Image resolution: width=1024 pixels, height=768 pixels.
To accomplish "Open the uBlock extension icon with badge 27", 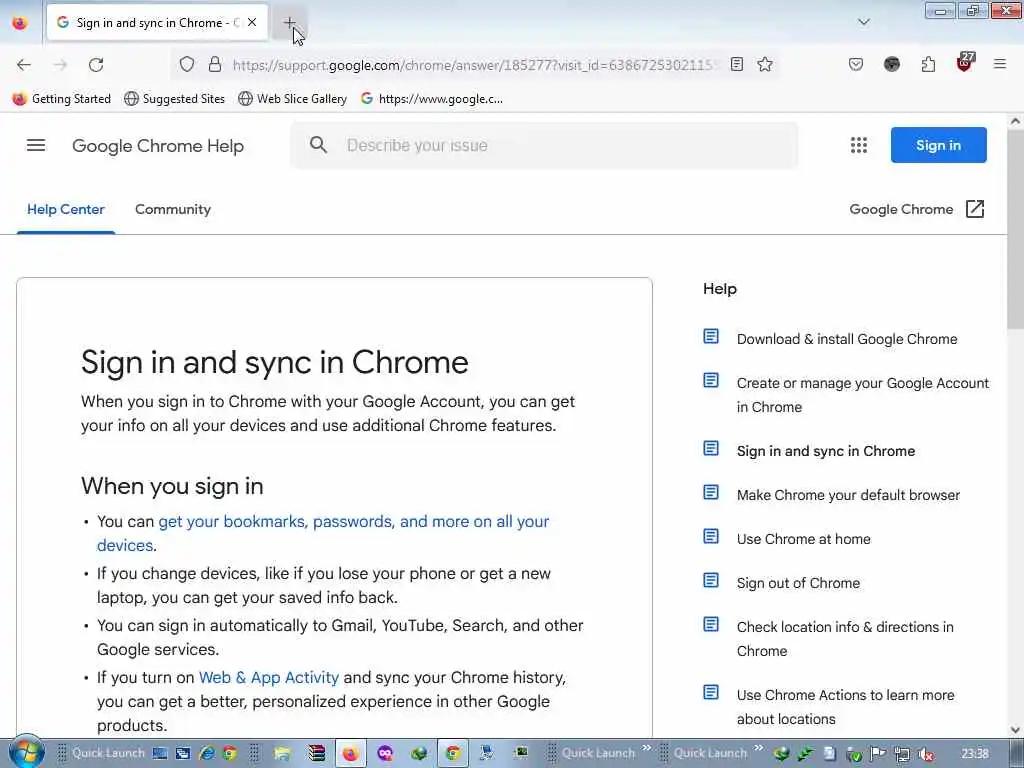I will coord(964,63).
